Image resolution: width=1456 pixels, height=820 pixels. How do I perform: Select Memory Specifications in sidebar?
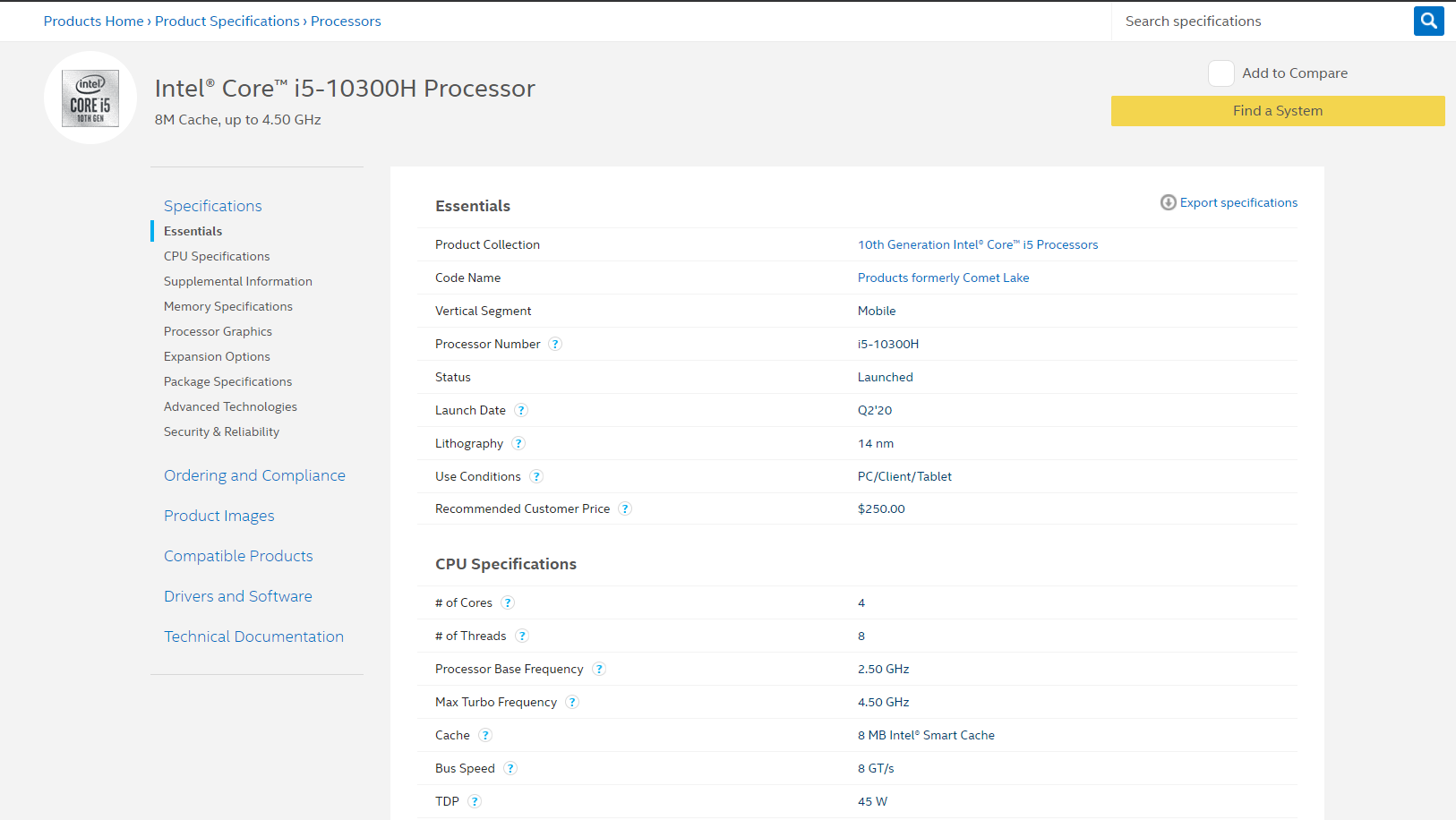pos(228,306)
